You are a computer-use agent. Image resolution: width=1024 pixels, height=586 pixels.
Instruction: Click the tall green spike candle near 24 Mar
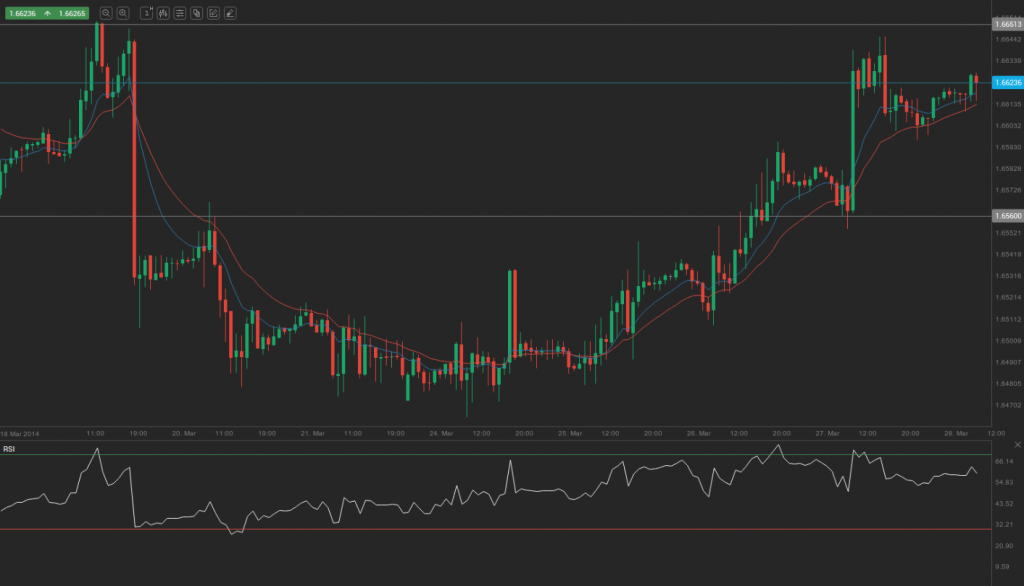tap(511, 310)
